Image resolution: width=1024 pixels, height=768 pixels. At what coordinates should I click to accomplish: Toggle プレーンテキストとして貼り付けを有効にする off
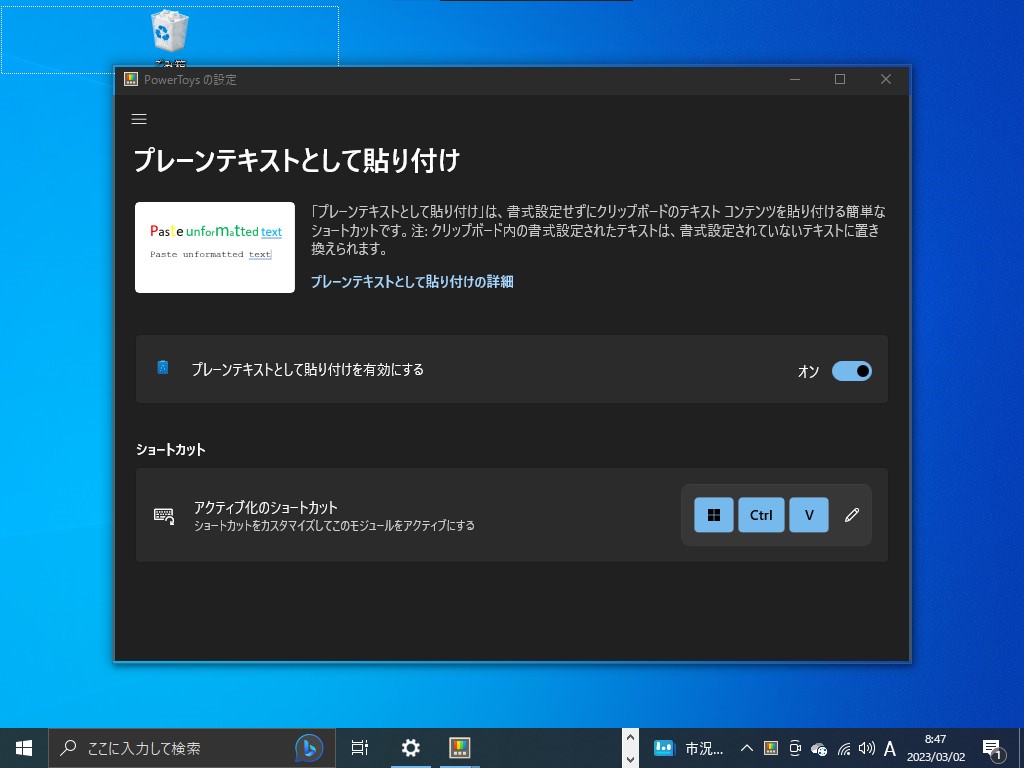(x=851, y=370)
